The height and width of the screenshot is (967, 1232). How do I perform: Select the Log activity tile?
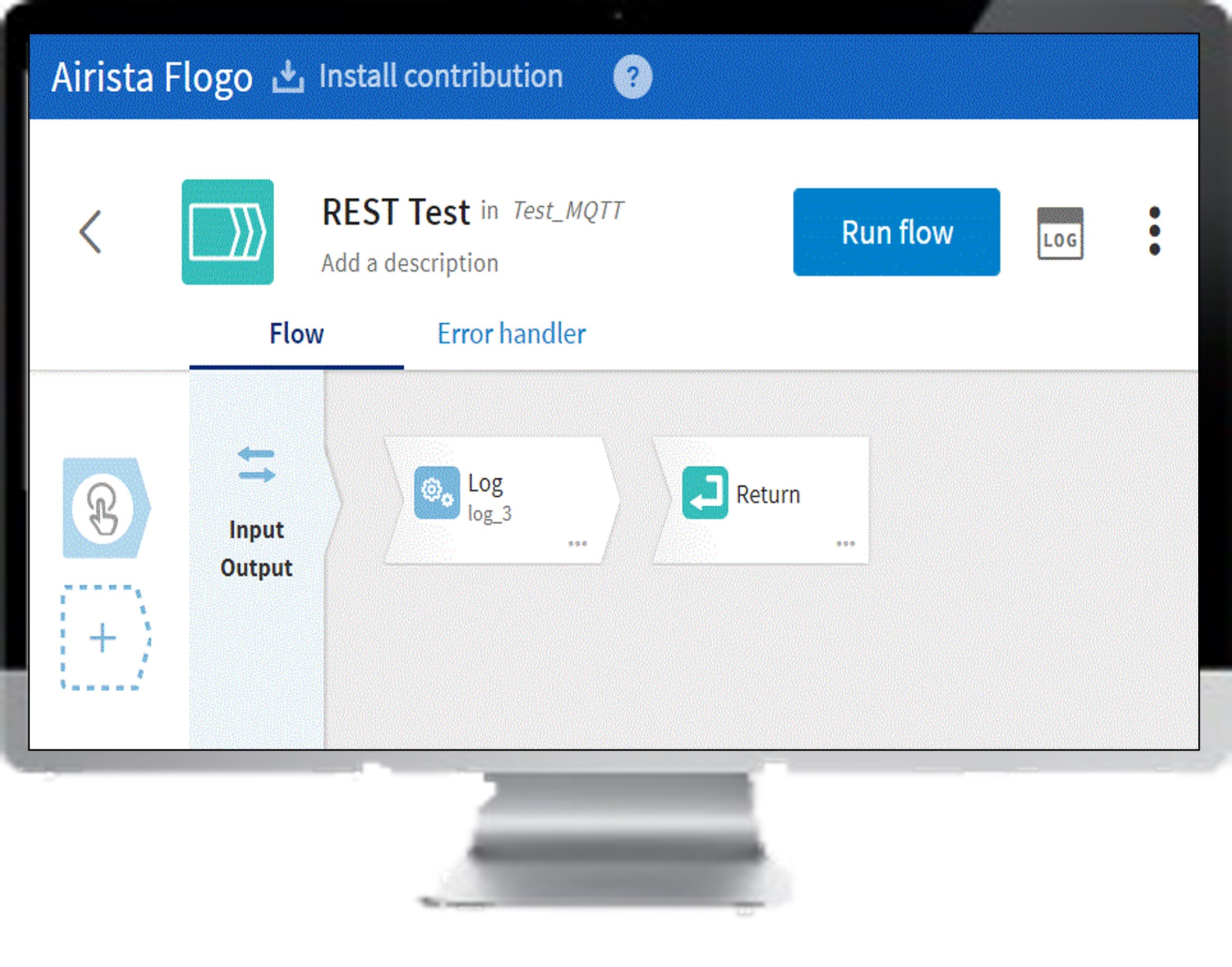501,501
